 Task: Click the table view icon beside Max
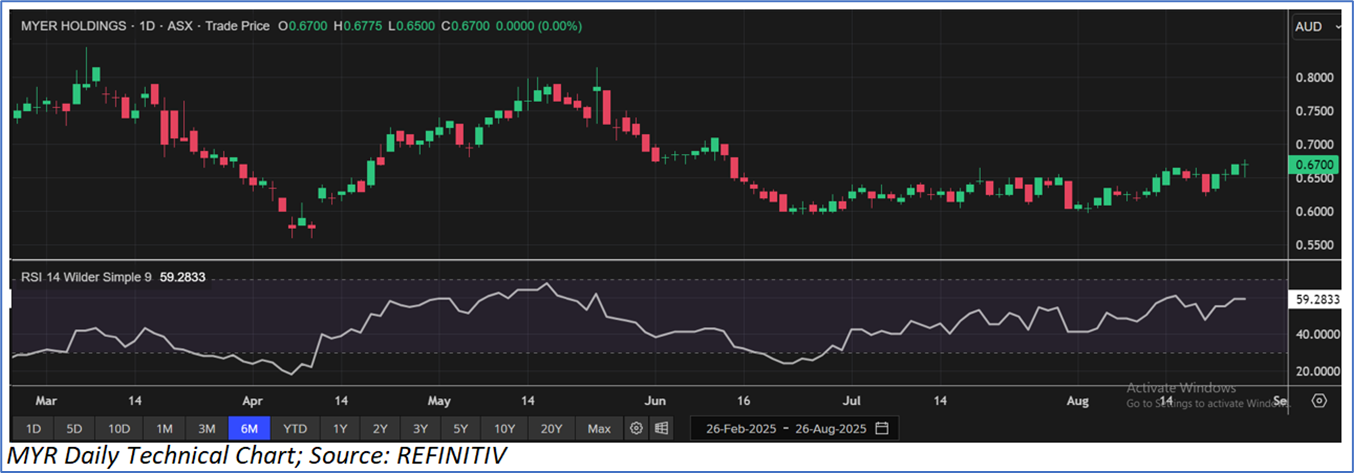coord(661,429)
